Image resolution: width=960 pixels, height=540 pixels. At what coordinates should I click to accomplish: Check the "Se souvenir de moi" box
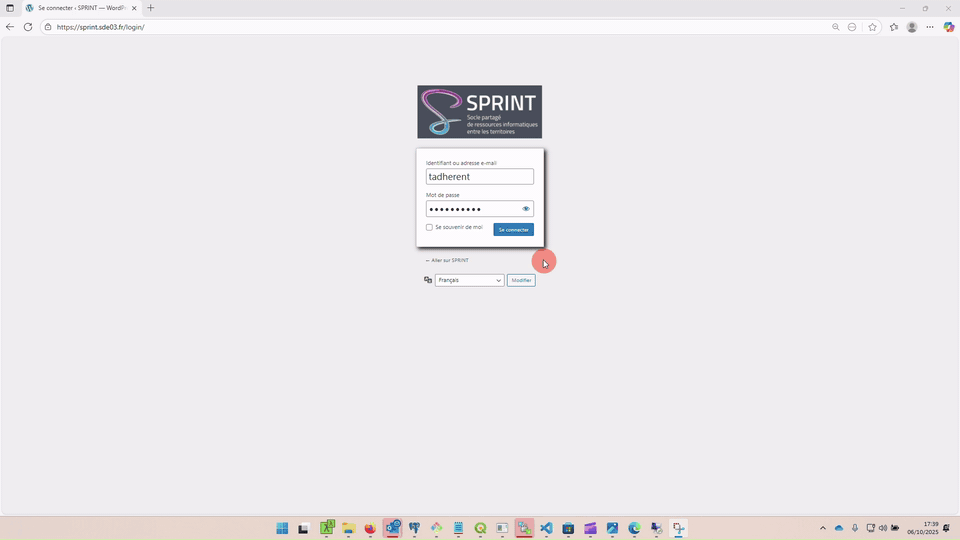coord(430,227)
